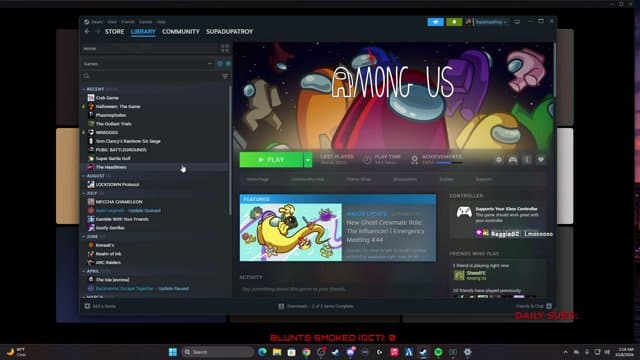640x360 pixels.
Task: Open the Games collection dropdown
Action: pos(209,64)
